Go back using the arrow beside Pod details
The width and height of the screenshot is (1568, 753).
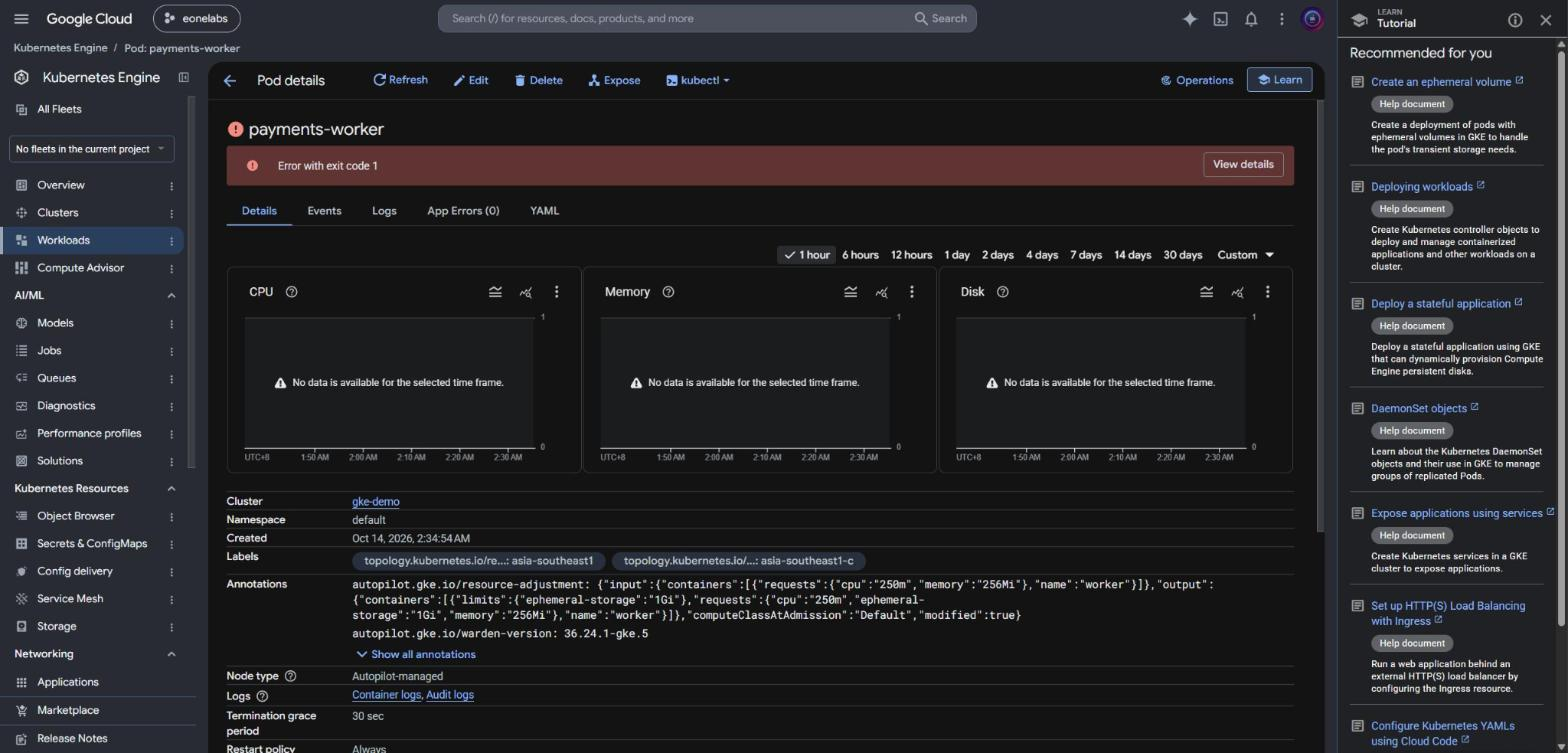[x=230, y=81]
